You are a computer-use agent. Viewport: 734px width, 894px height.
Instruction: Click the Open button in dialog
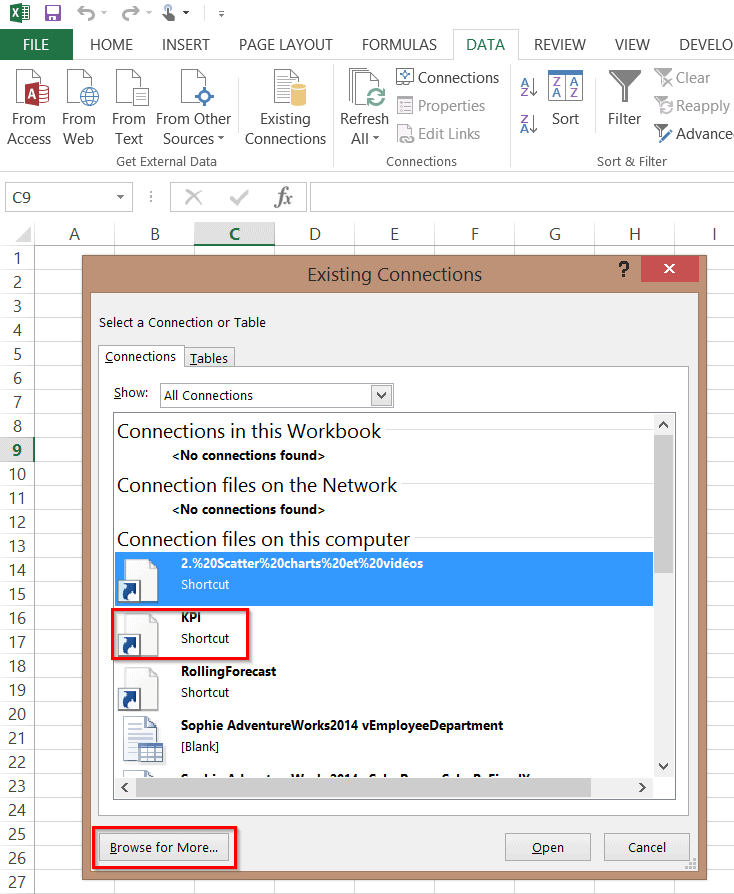(547, 848)
